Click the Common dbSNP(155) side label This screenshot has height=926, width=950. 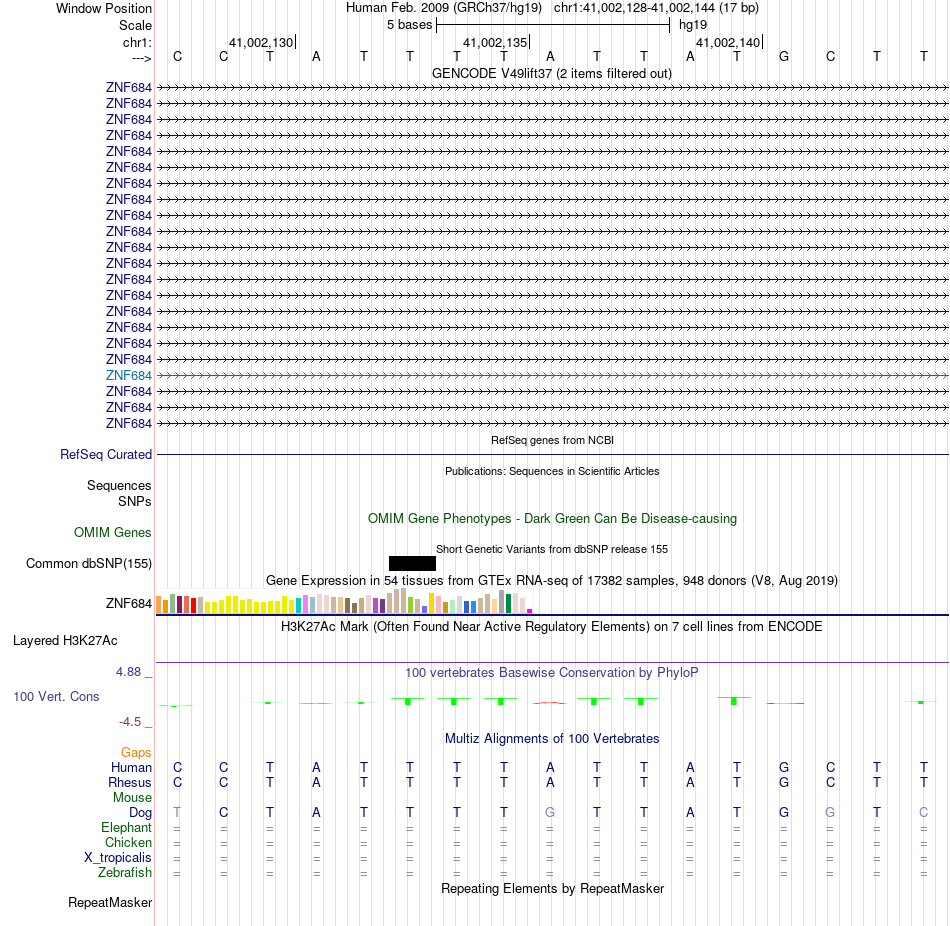(88, 564)
